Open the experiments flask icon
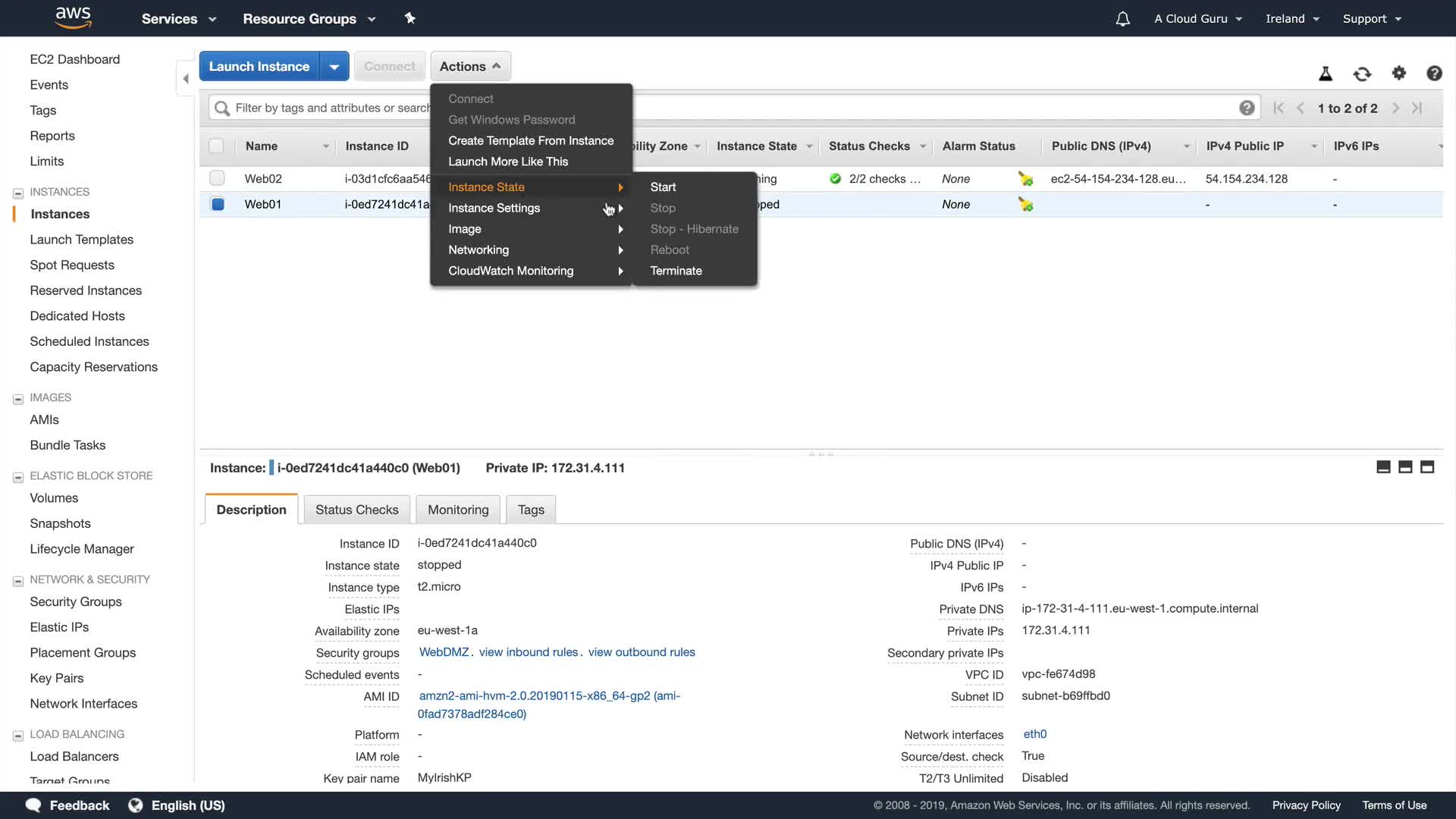Viewport: 1456px width, 819px height. click(1326, 74)
